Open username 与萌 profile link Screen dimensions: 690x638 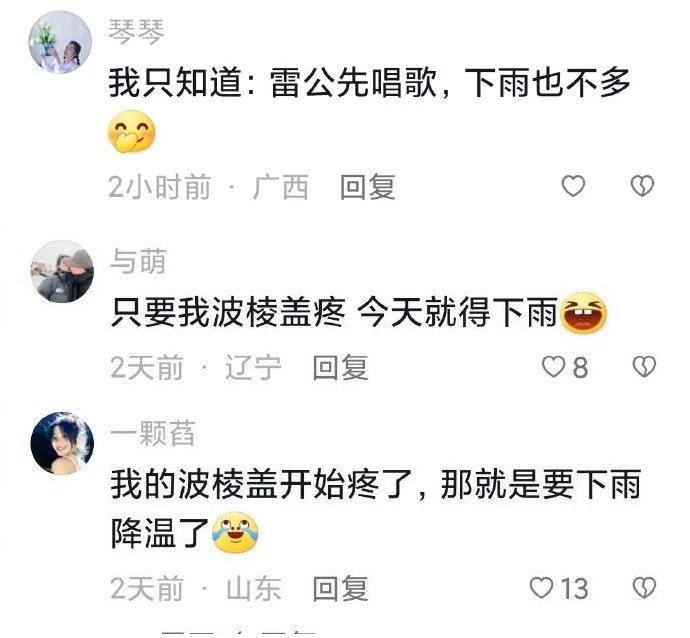[x=138, y=261]
